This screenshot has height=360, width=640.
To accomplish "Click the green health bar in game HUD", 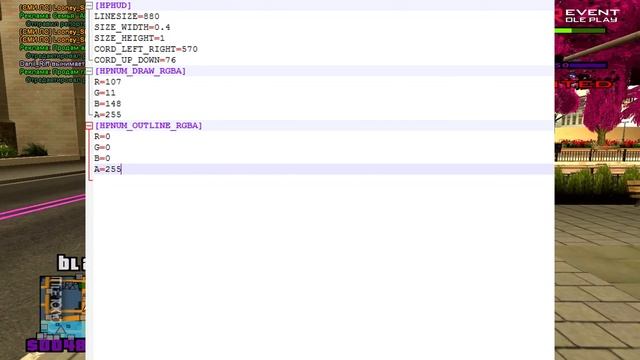I will (x=580, y=31).
